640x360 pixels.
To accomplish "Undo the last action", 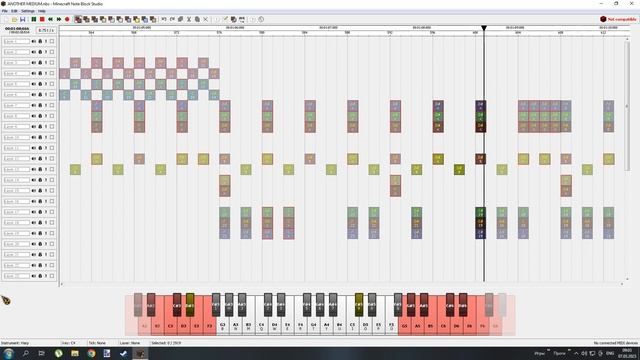I will 164,19.
